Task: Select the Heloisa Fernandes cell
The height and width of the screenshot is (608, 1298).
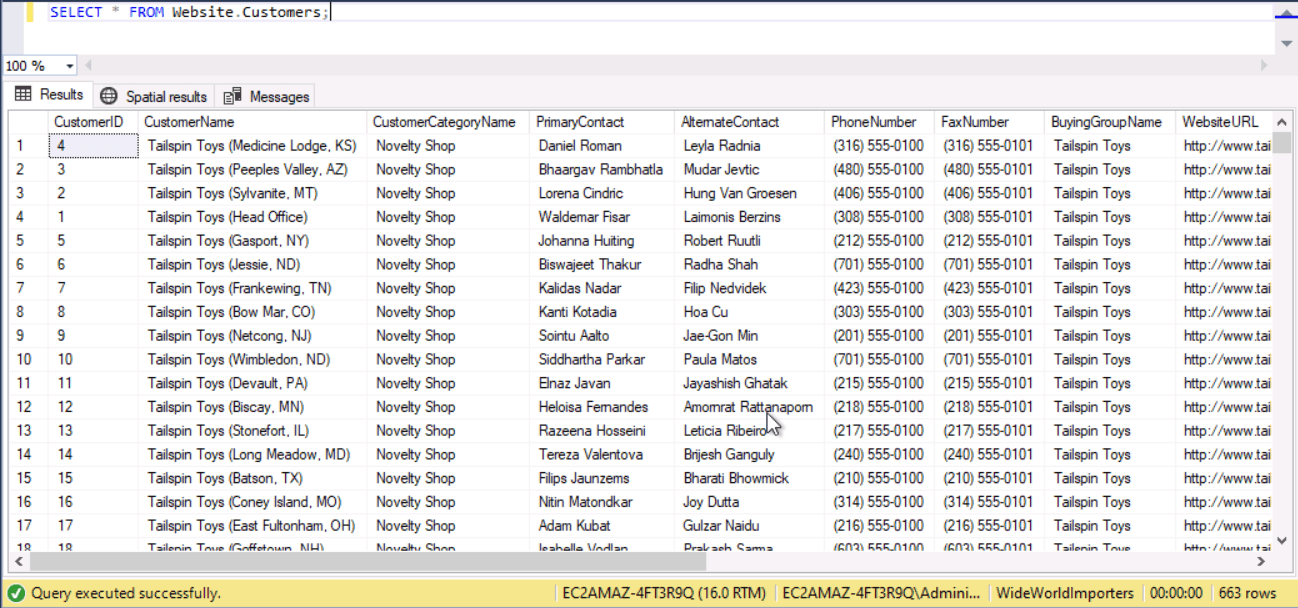Action: pyautogui.click(x=602, y=407)
